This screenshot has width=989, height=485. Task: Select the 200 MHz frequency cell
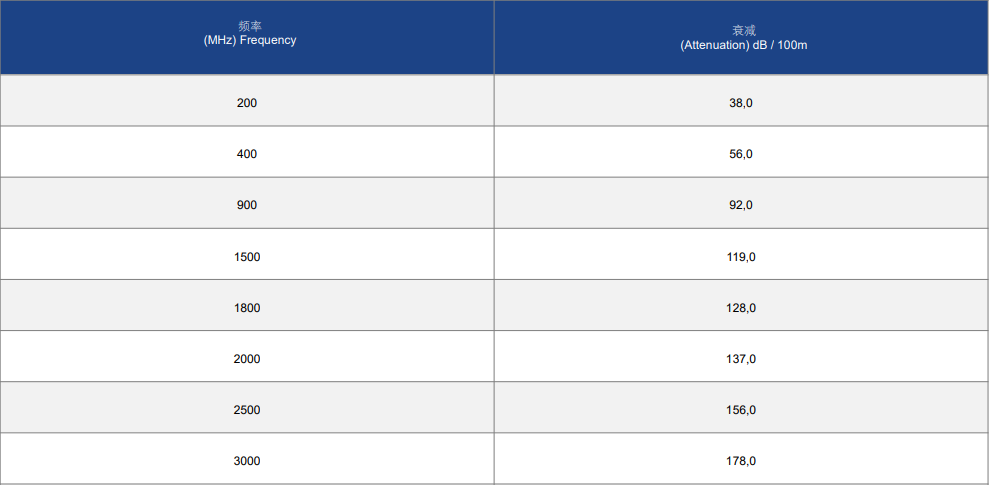click(x=247, y=100)
